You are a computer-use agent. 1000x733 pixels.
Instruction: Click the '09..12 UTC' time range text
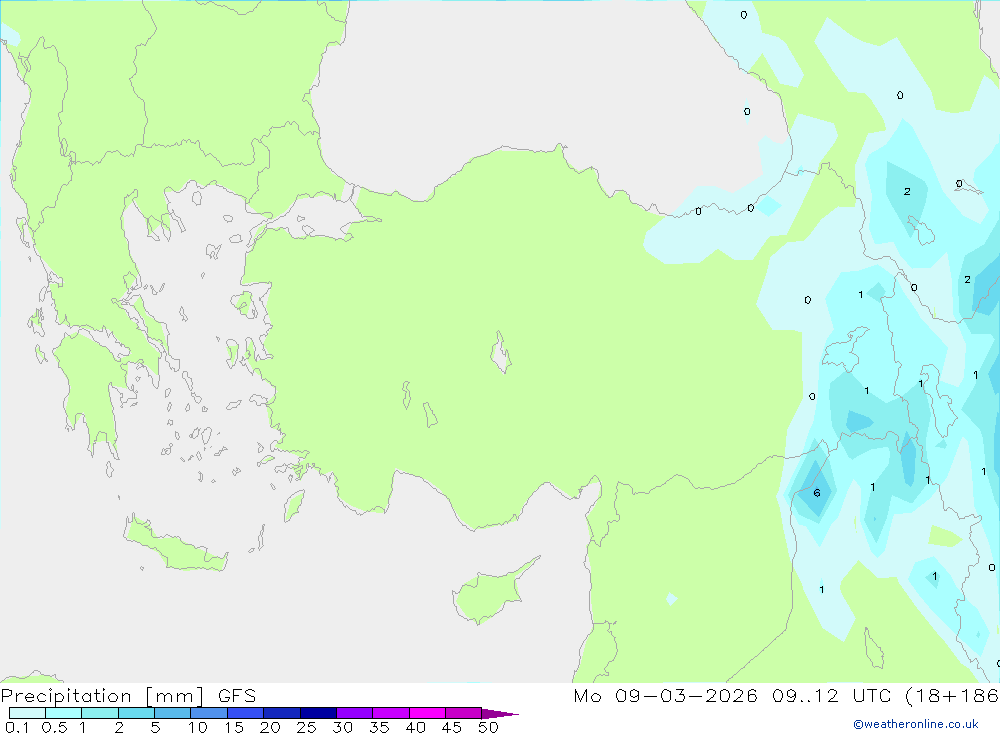pos(831,696)
